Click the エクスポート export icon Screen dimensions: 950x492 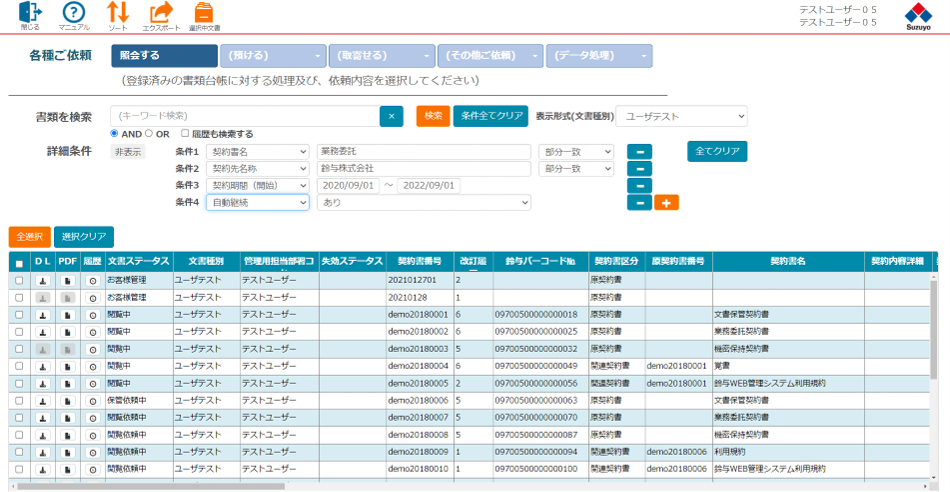pyautogui.click(x=160, y=13)
